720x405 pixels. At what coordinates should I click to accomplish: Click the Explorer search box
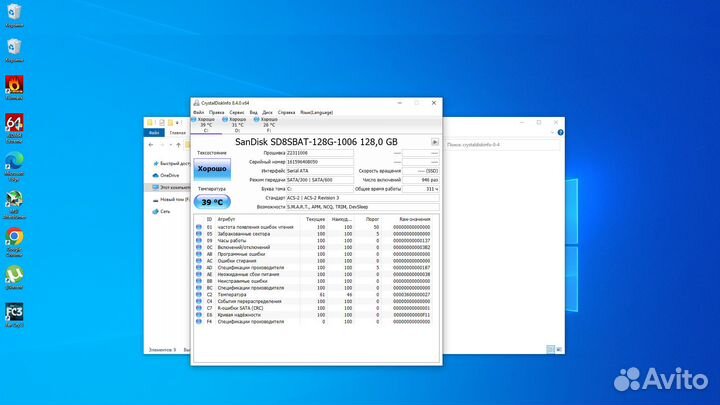(x=502, y=145)
